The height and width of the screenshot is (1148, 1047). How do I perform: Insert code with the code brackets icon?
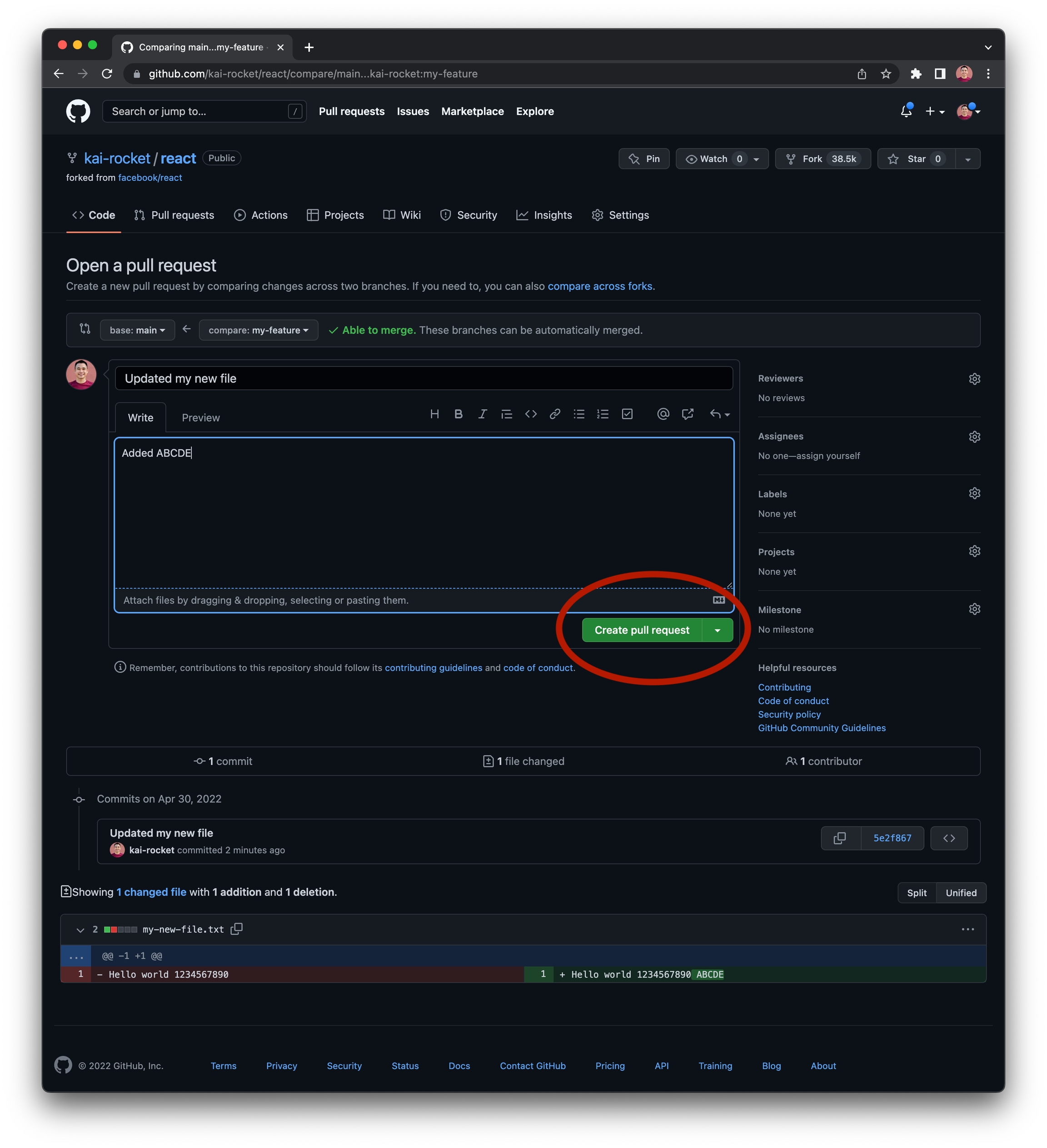[530, 414]
